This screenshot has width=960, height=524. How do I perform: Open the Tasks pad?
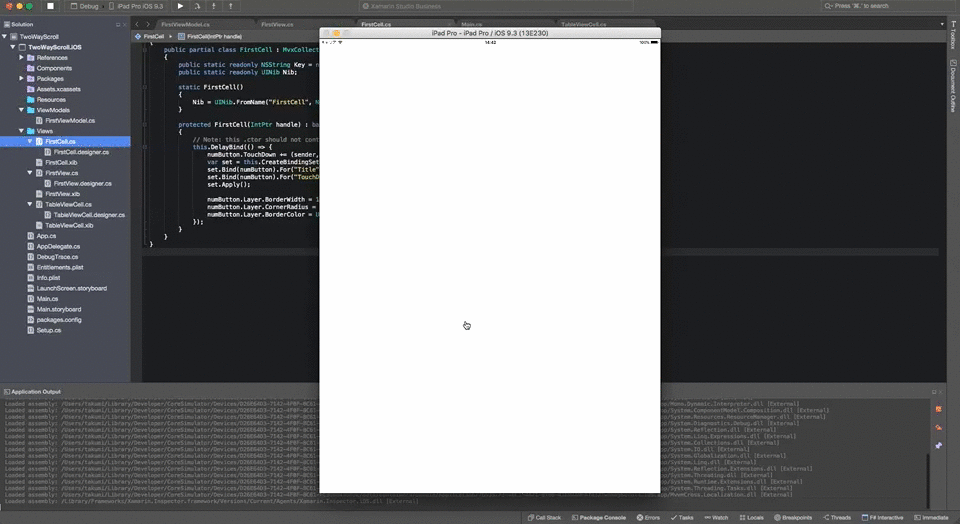[x=682, y=518]
